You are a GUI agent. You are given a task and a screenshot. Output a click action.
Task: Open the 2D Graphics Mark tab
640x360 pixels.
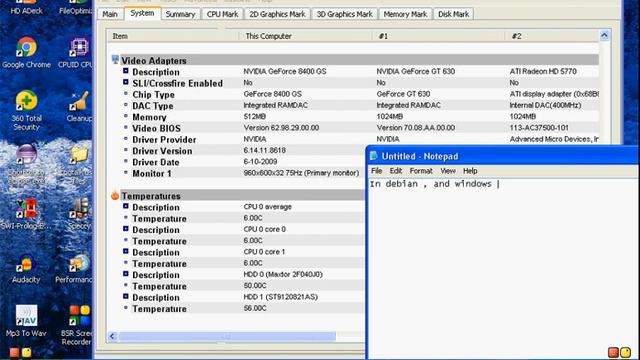point(277,14)
